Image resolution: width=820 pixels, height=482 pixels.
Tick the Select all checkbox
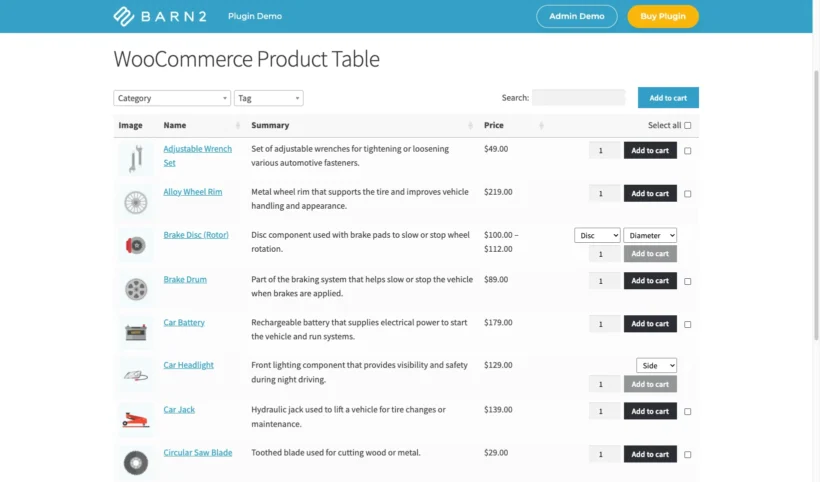point(688,125)
